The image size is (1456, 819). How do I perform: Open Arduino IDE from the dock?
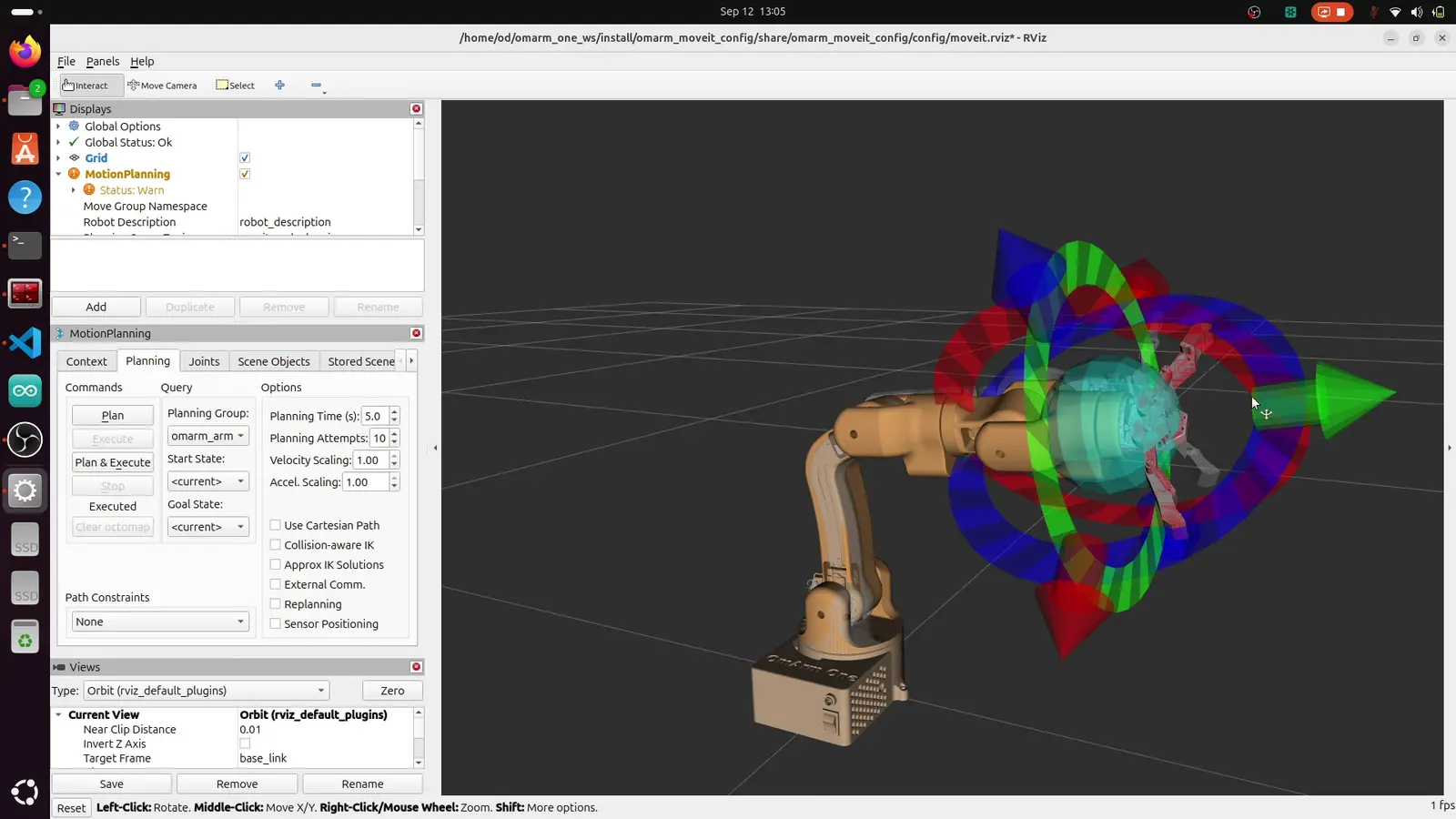pyautogui.click(x=25, y=391)
